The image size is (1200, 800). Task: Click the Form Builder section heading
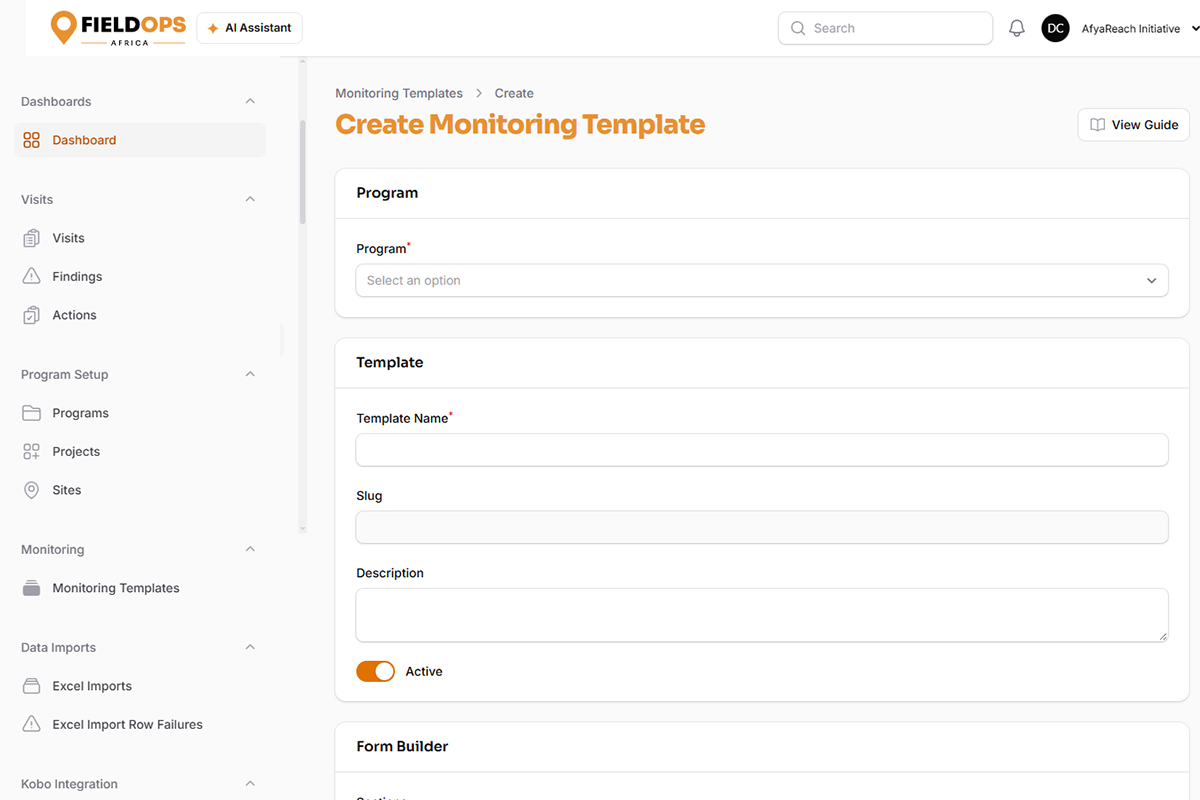coord(402,746)
